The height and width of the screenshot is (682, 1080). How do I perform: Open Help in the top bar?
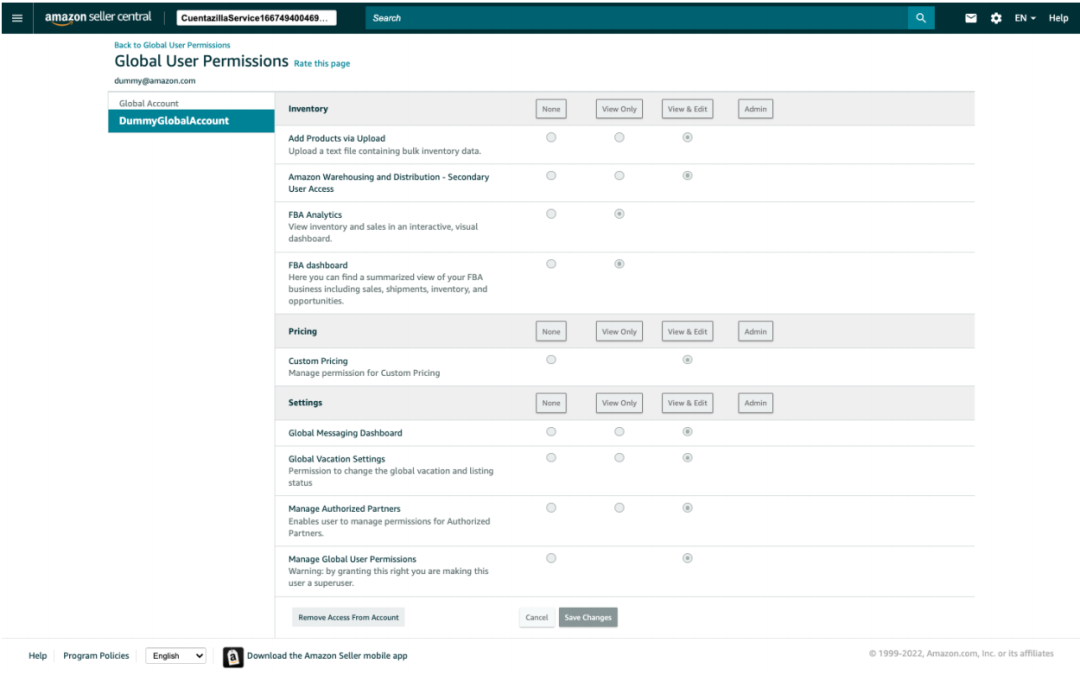(x=1058, y=18)
